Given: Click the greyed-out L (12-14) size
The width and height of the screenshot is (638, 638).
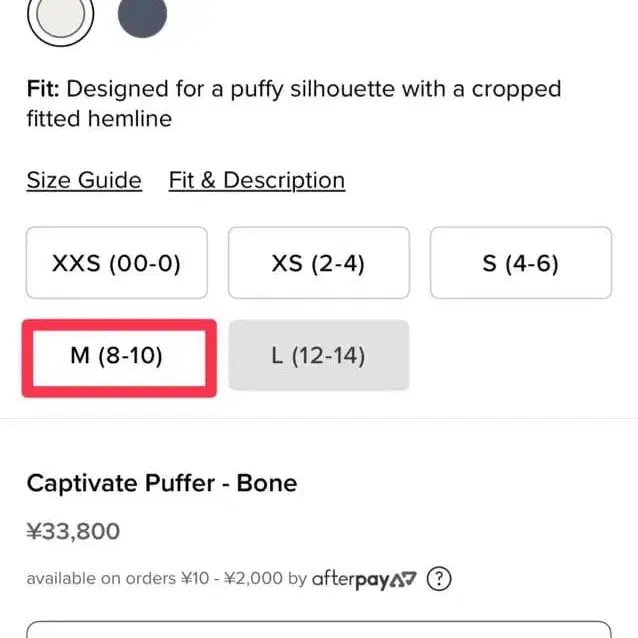Looking at the screenshot, I should coord(318,356).
